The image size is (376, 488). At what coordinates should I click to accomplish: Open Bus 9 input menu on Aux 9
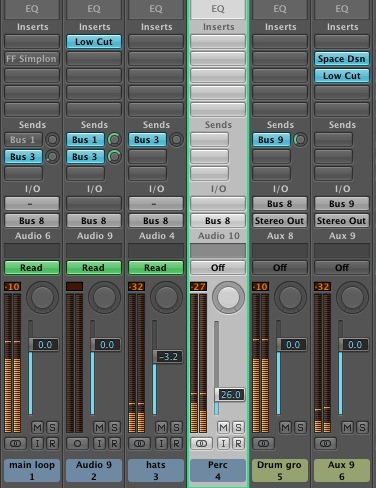point(342,204)
